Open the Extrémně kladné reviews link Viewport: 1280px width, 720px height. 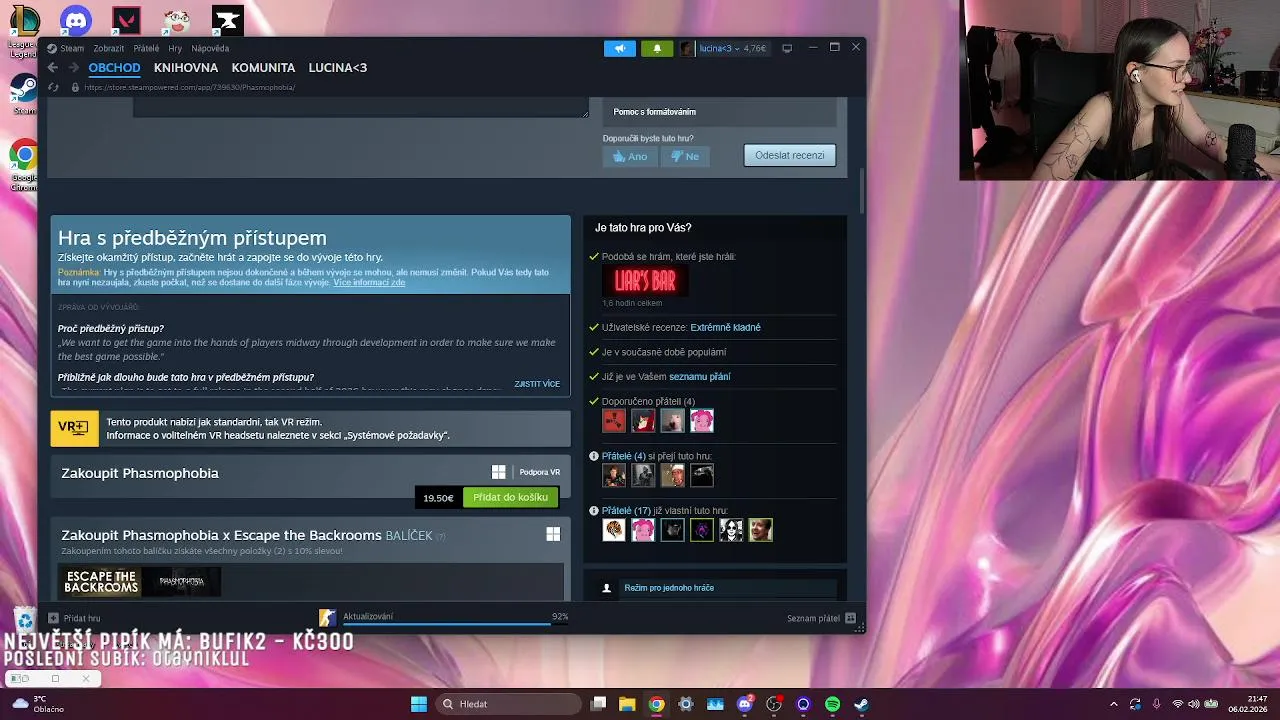[725, 327]
